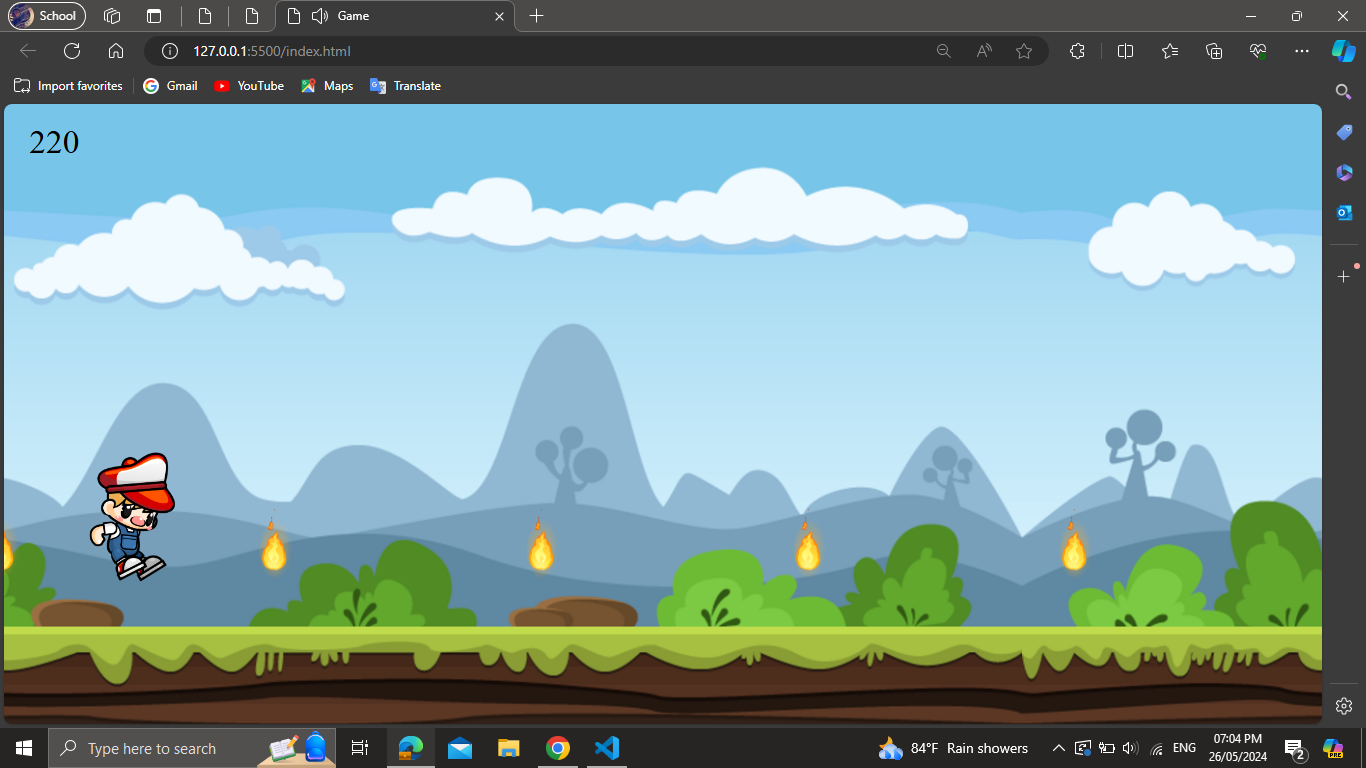Close the Game tab

click(x=500, y=16)
